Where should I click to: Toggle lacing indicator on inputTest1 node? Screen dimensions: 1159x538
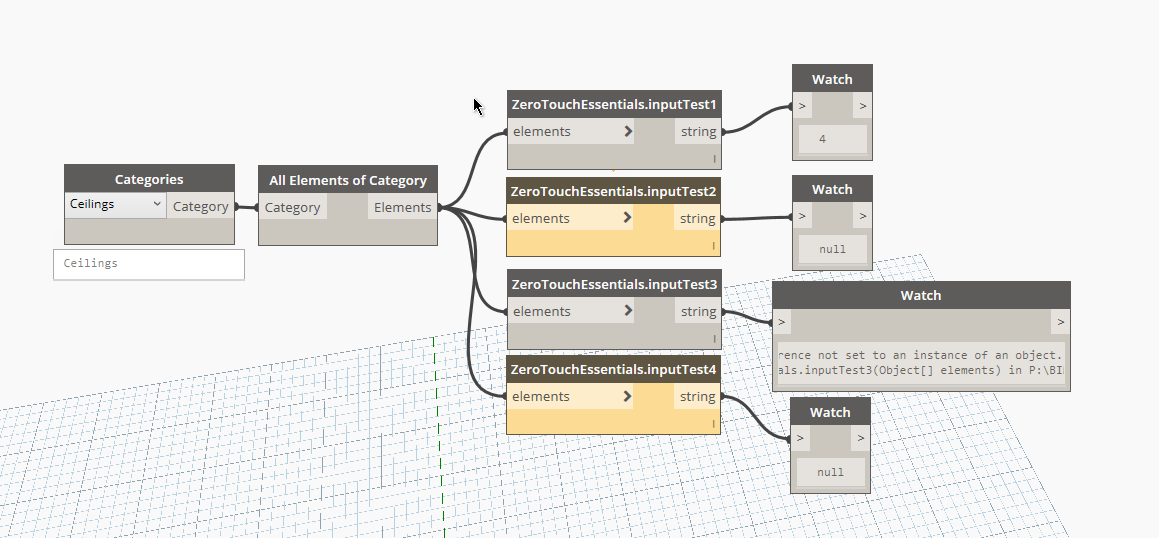(x=714, y=159)
